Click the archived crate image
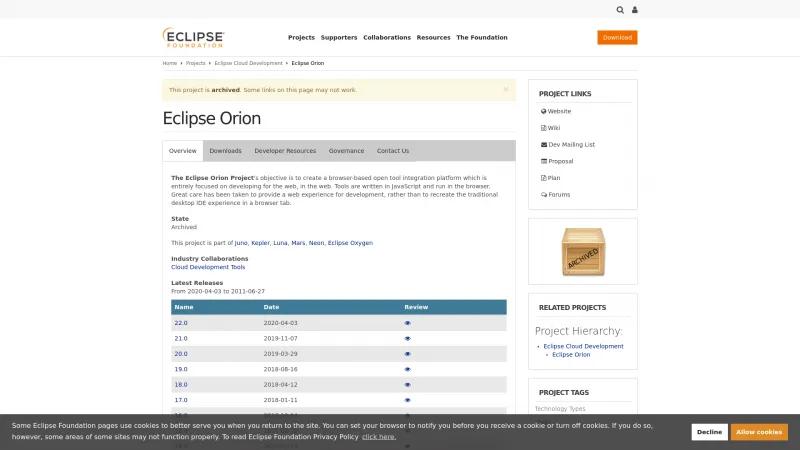Viewport: 800px width, 450px height. (583, 252)
